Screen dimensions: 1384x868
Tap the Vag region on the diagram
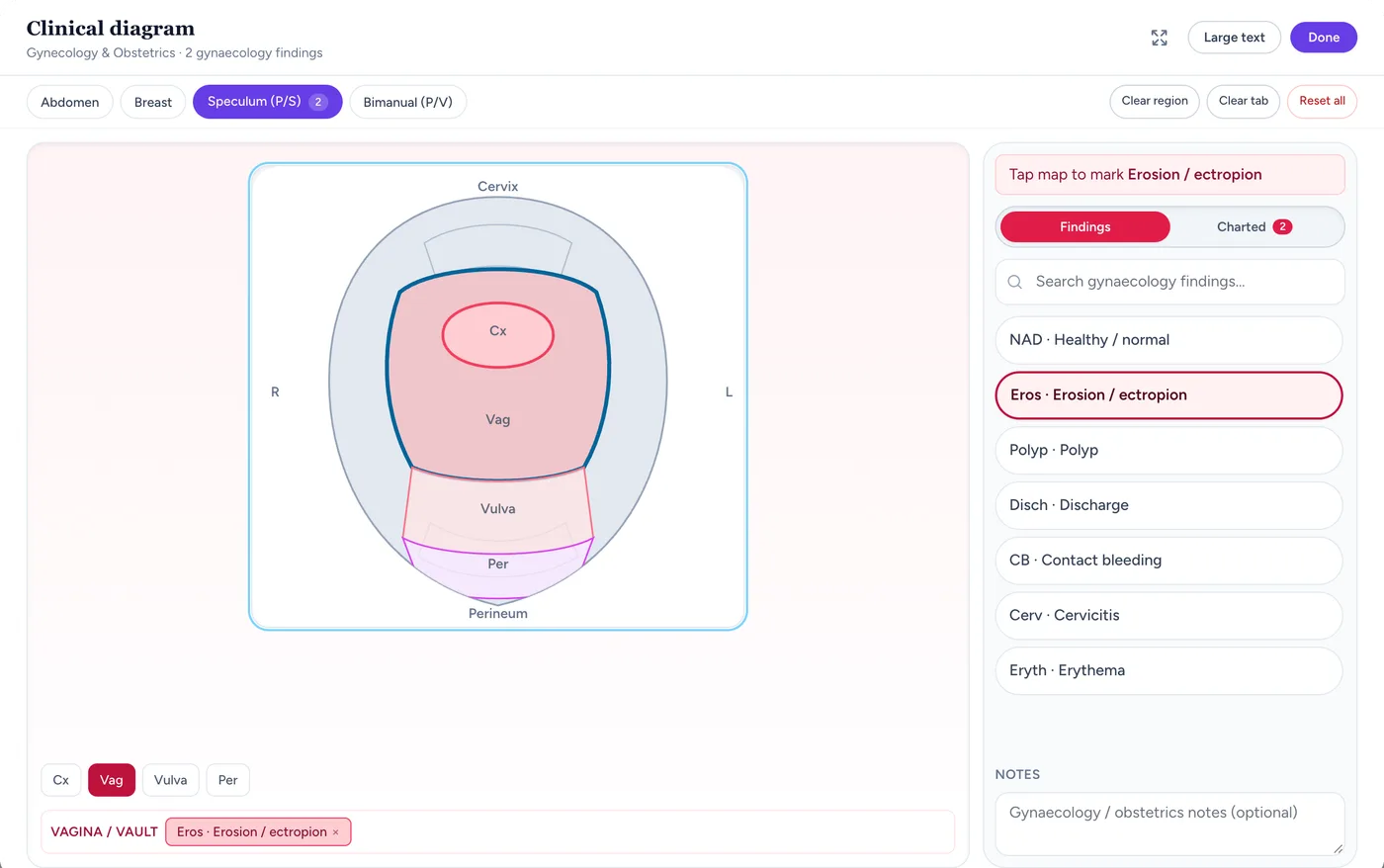click(x=497, y=420)
